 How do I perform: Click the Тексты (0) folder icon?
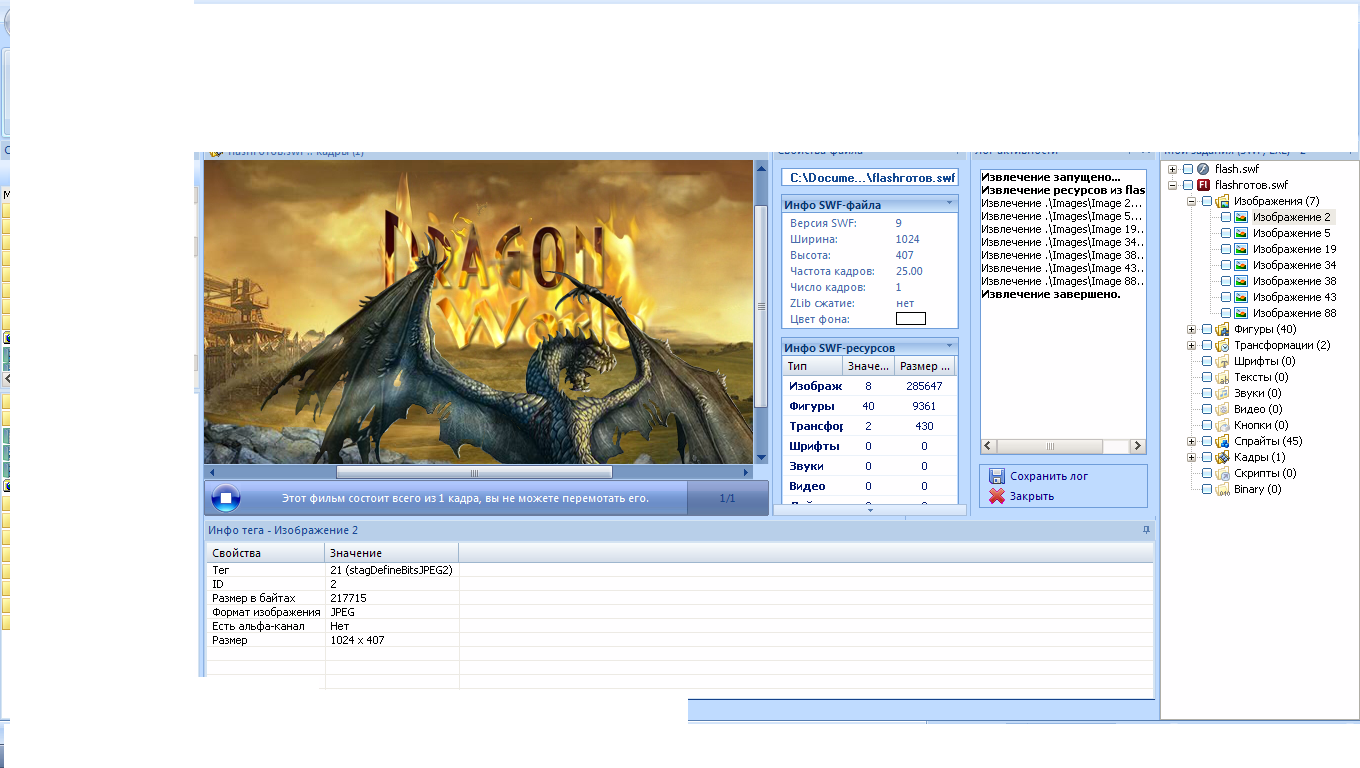pyautogui.click(x=1223, y=377)
